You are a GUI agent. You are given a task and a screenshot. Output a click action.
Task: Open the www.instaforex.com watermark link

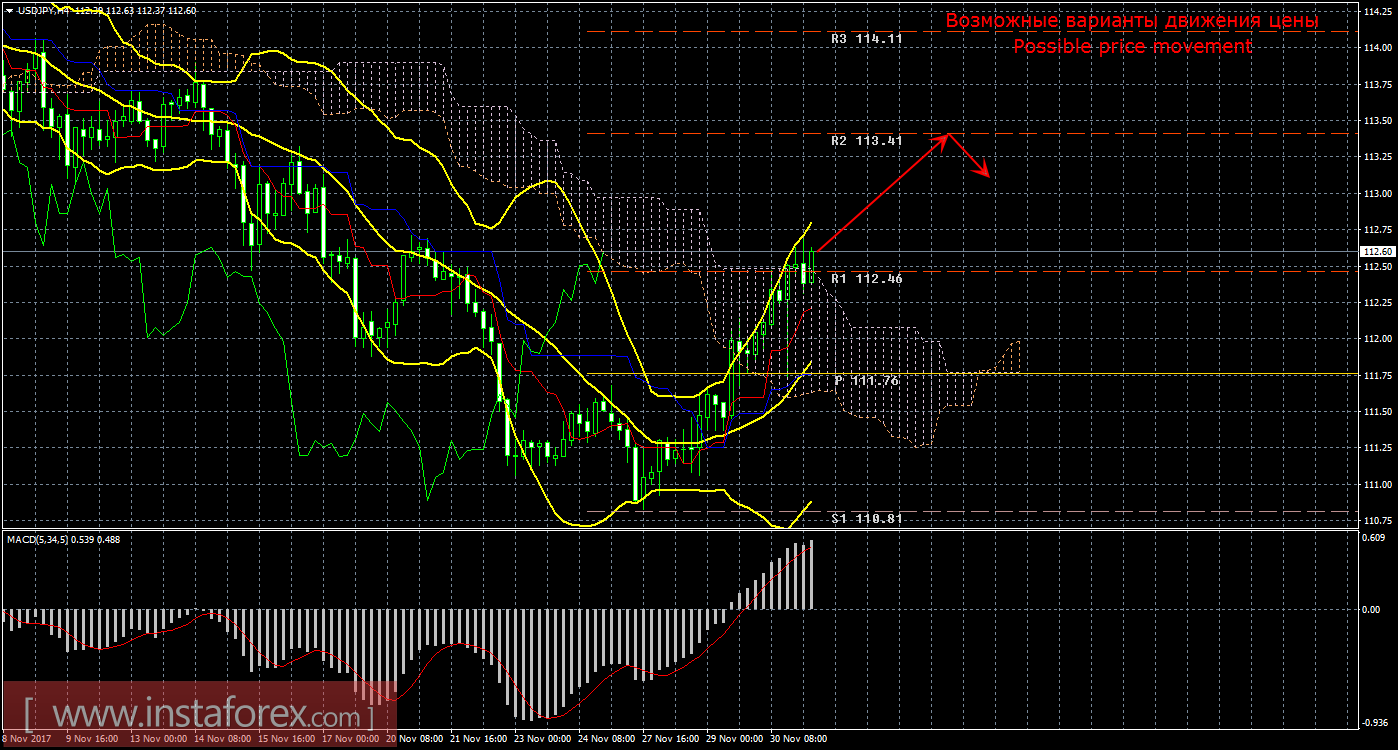click(200, 716)
